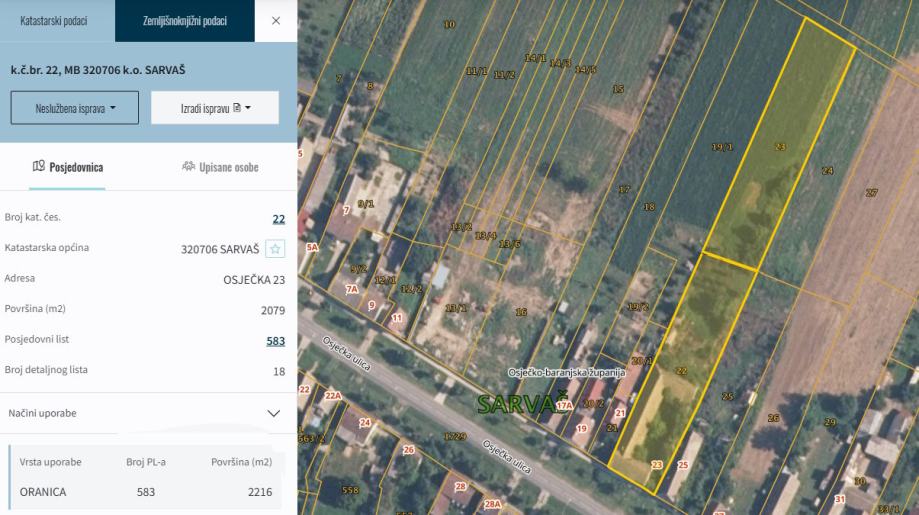Select parcel 23 on the map
The image size is (919, 515).
click(x=780, y=146)
